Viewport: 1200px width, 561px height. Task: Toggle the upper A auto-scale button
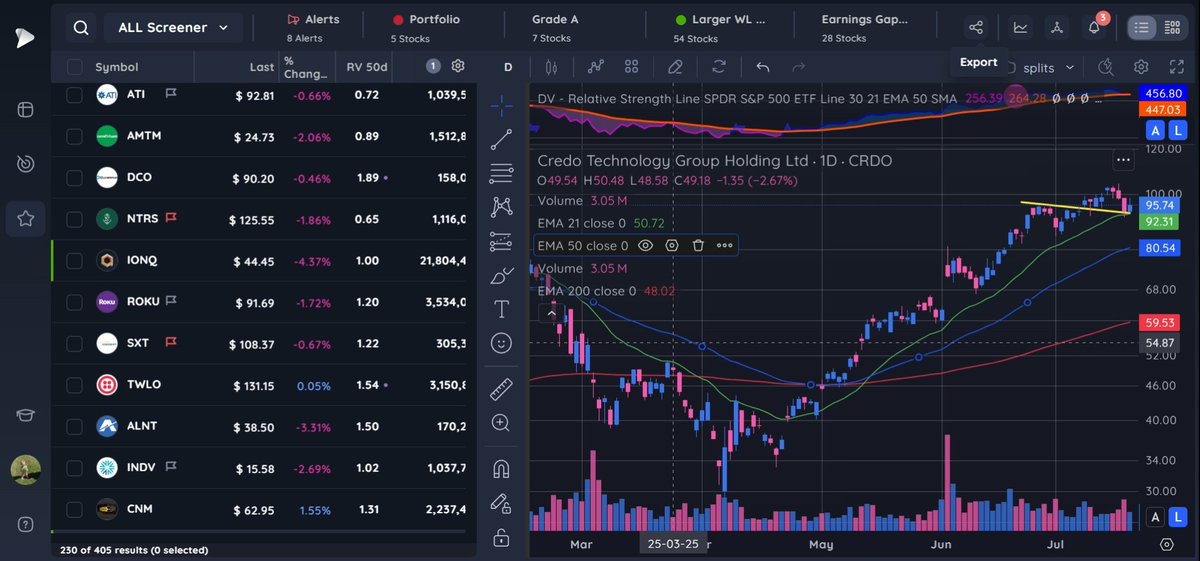1156,131
